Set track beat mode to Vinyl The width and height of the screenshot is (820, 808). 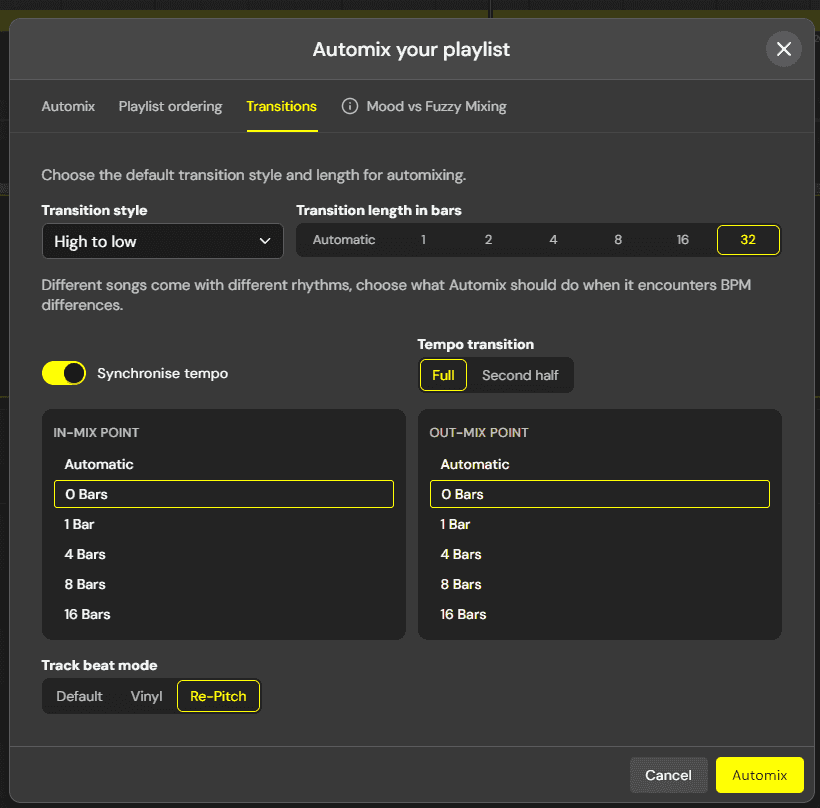coord(146,696)
